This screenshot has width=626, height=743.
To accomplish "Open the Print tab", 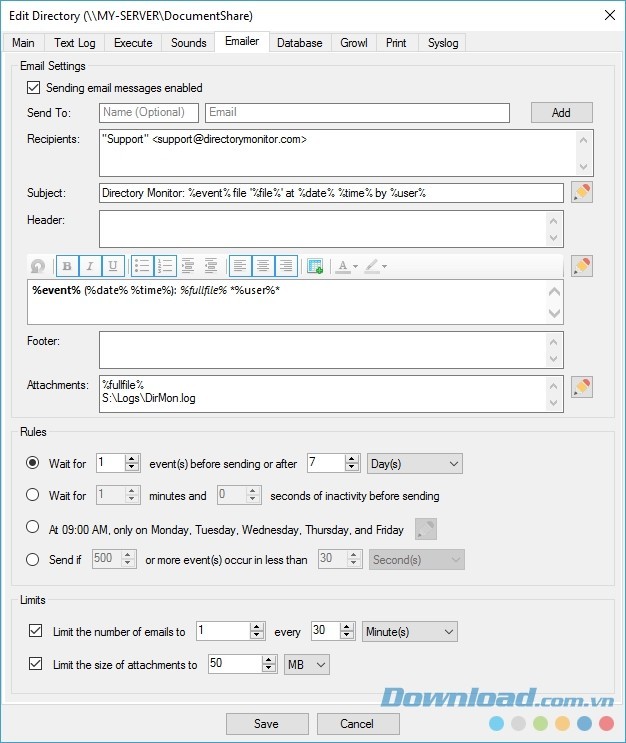I will tap(396, 43).
